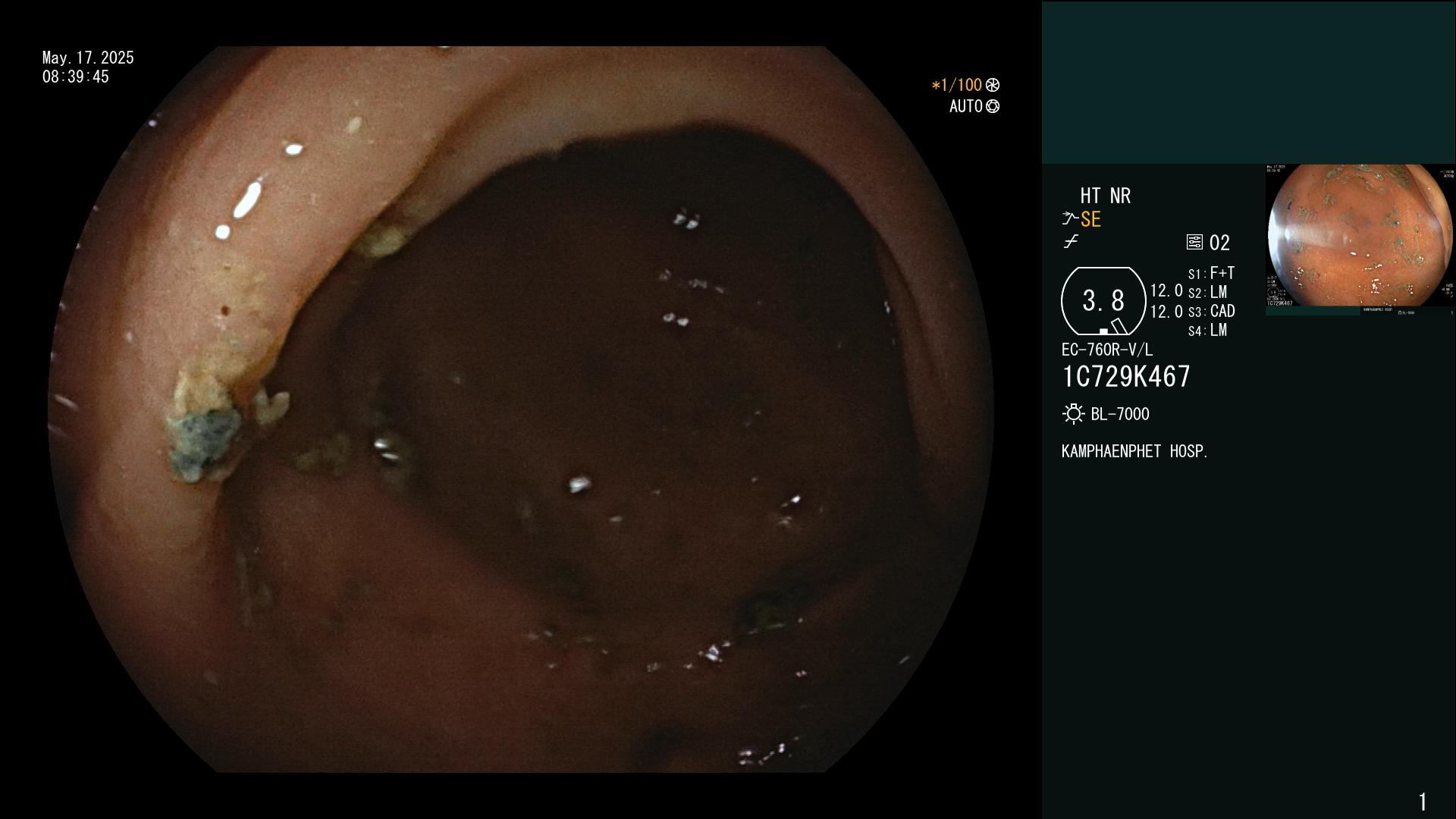Click the scope model EC-760R-V/L
This screenshot has width=1456, height=819.
click(1107, 350)
